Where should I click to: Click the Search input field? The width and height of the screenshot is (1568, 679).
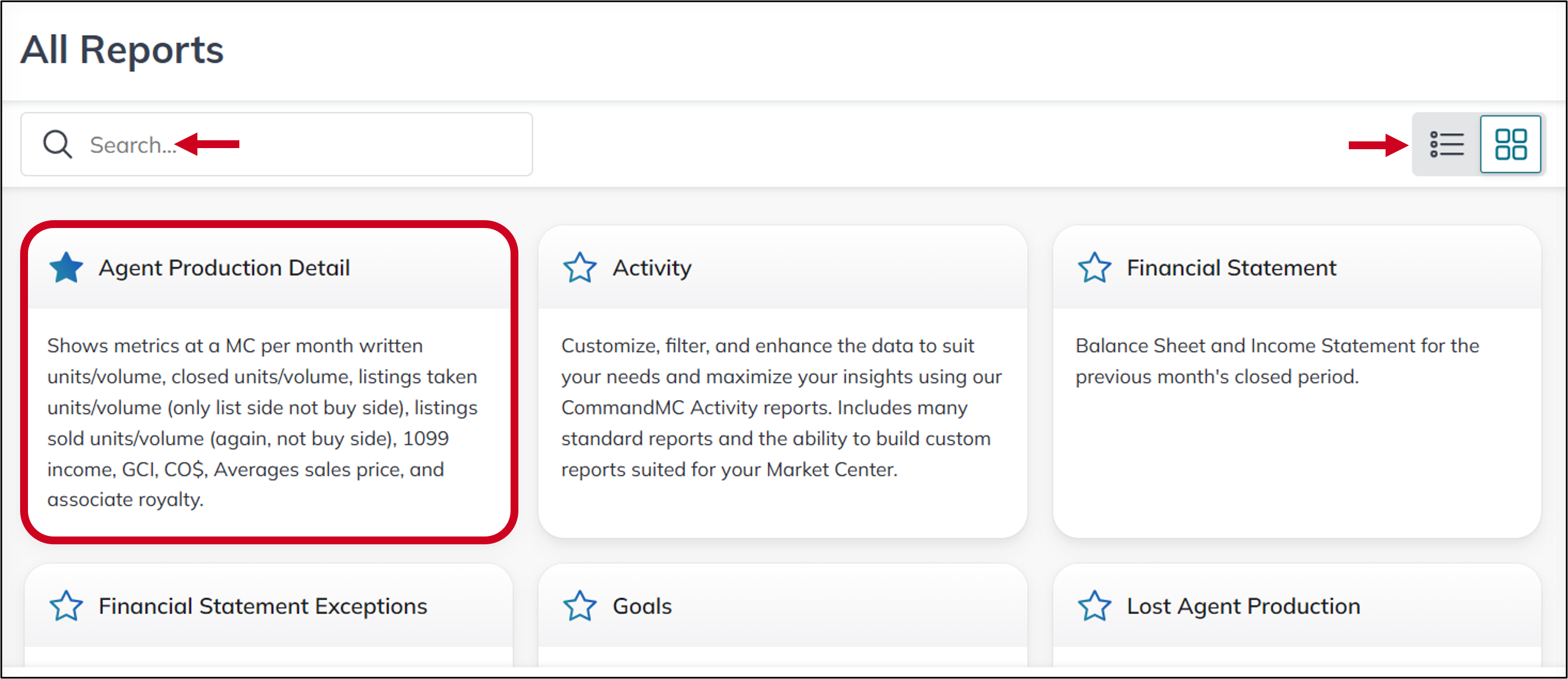click(x=274, y=144)
